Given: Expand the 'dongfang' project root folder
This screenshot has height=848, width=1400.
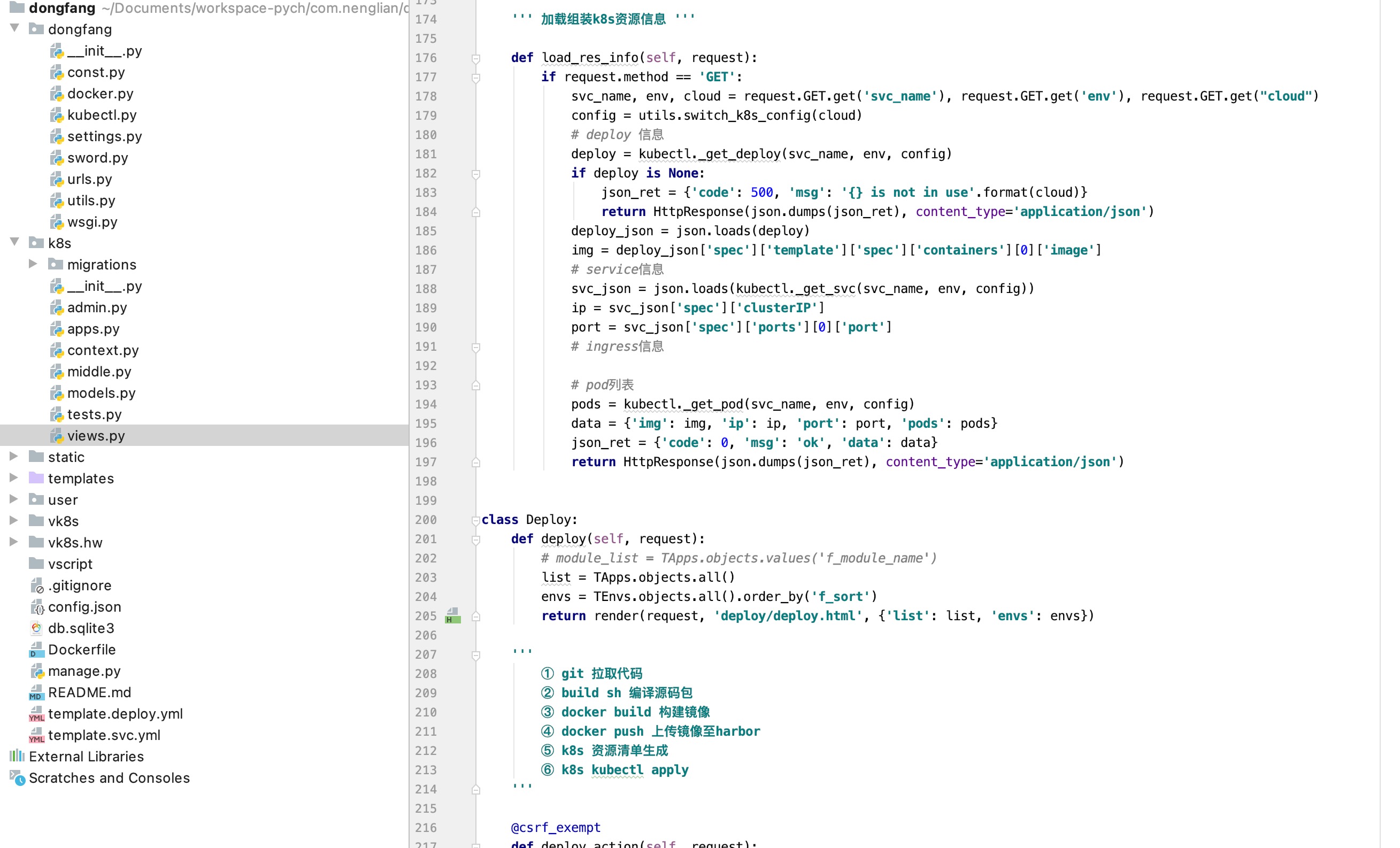Looking at the screenshot, I should (x=14, y=7).
